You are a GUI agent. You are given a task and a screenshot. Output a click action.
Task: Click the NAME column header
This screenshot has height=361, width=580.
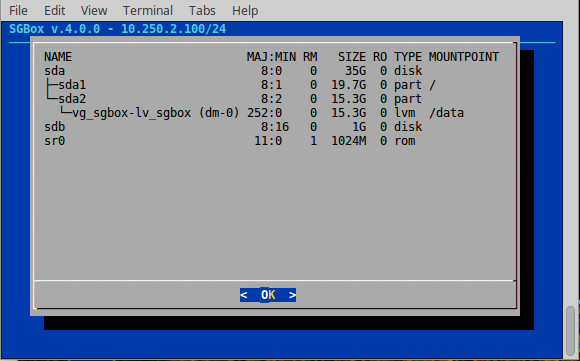tap(58, 57)
